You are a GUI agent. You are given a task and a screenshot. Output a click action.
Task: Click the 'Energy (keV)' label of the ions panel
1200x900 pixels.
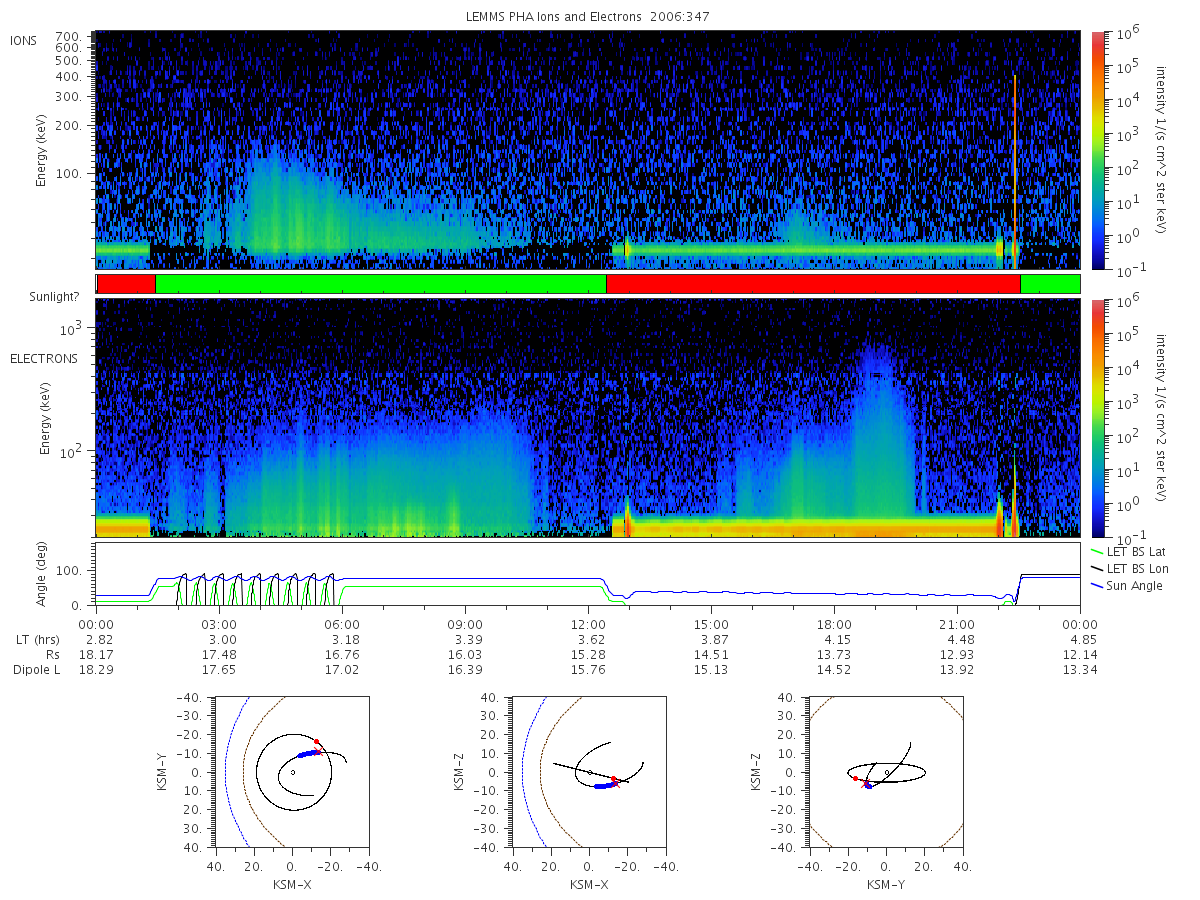[x=41, y=152]
